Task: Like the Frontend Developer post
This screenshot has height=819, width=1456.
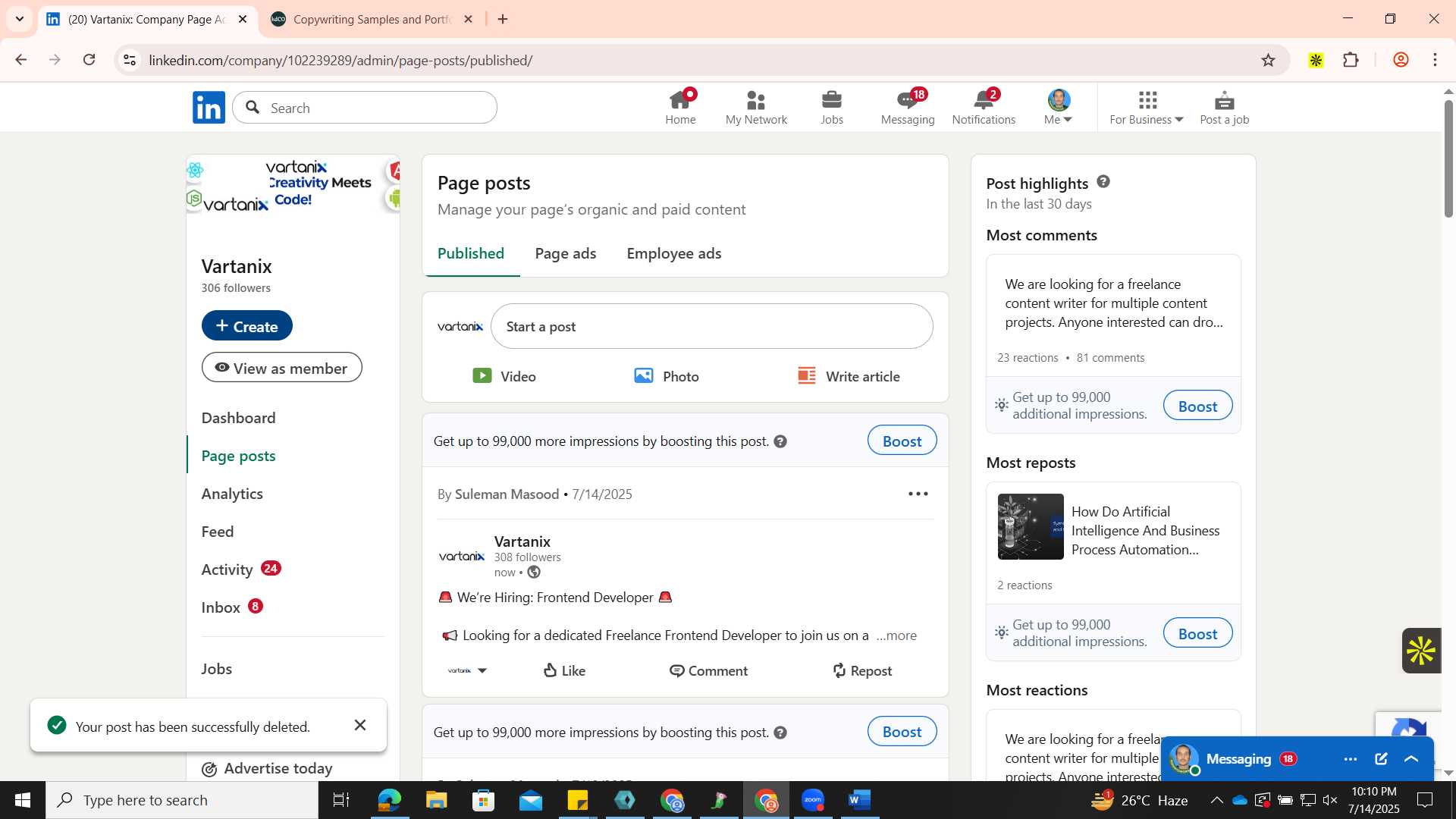Action: click(x=565, y=671)
